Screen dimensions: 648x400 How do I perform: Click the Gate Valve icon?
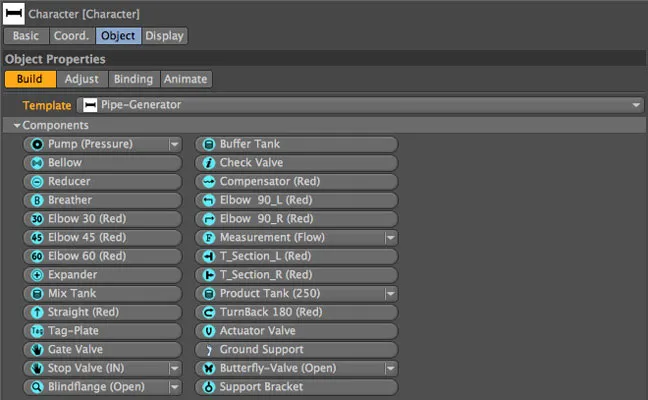point(37,350)
